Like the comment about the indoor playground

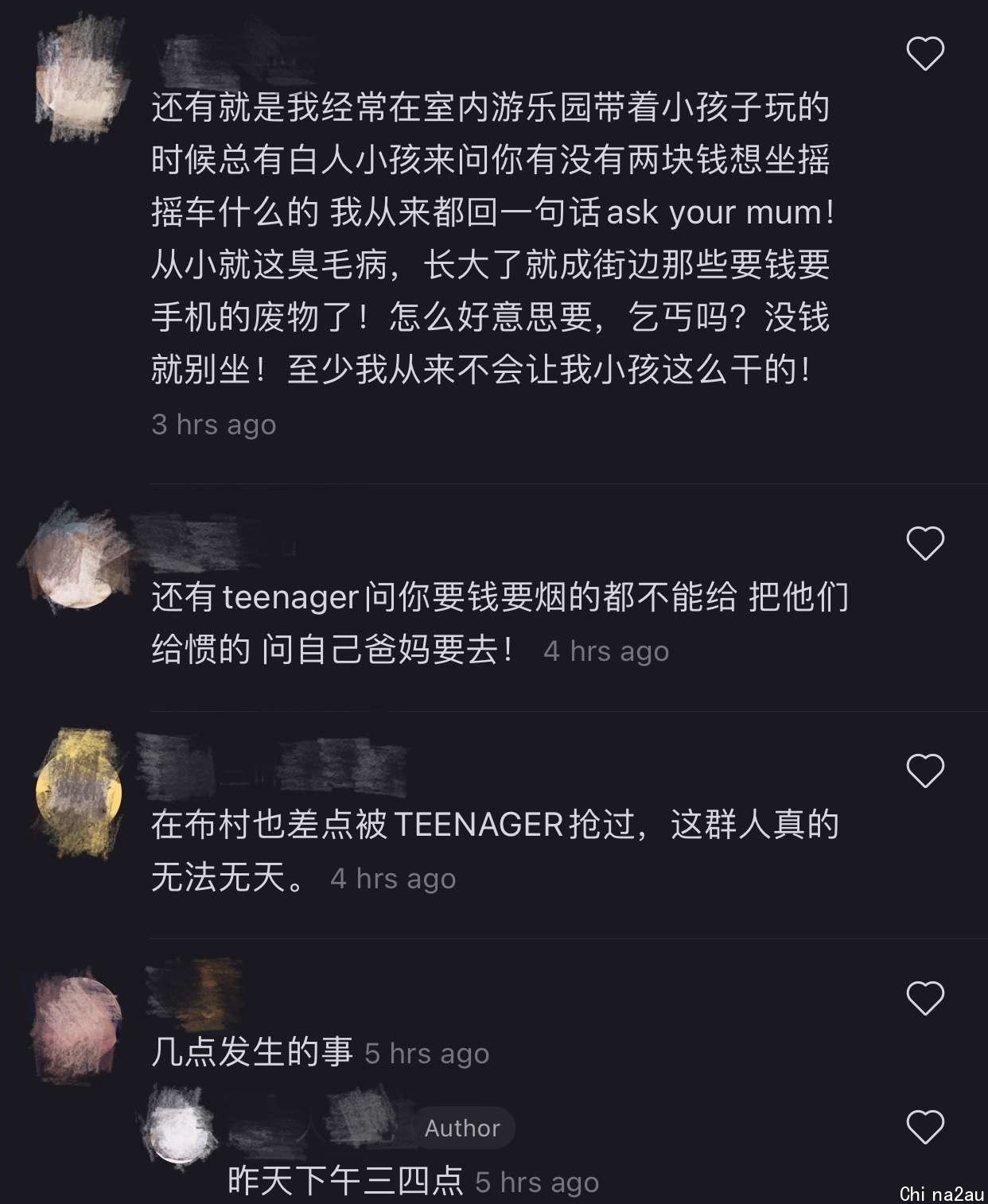[x=925, y=54]
